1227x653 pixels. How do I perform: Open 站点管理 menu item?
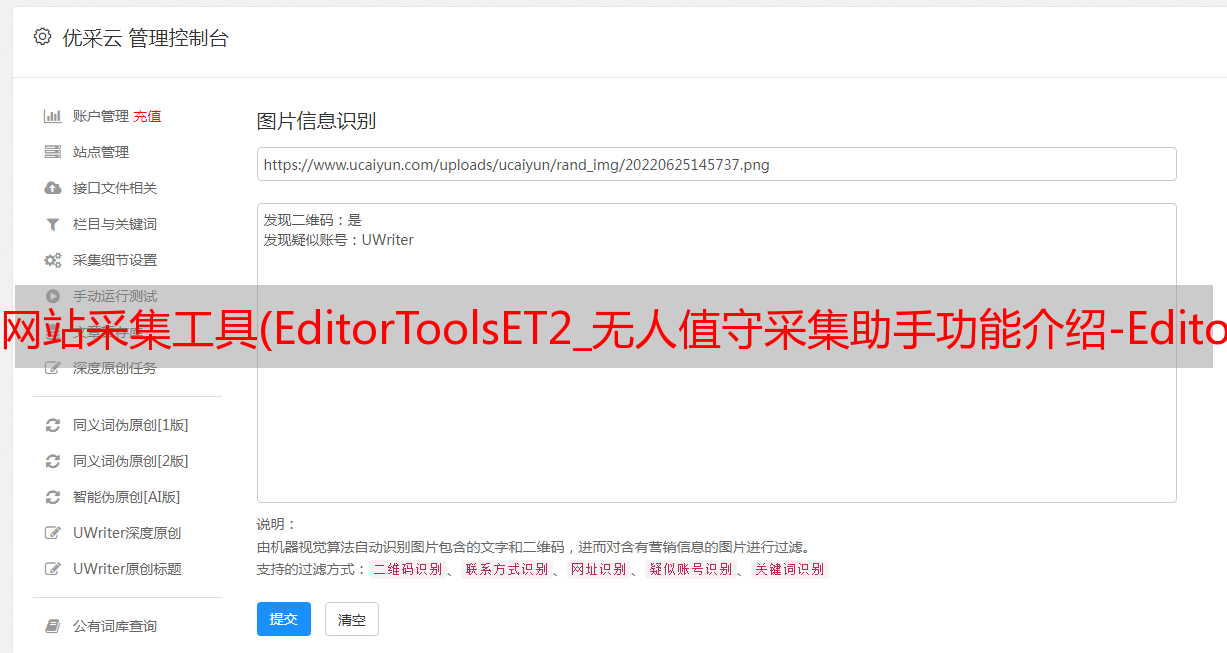click(x=101, y=152)
